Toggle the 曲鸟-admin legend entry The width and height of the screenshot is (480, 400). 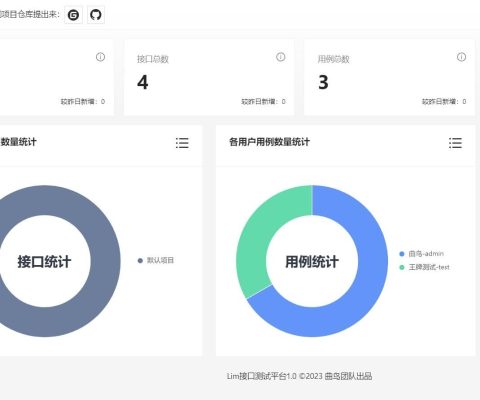pyautogui.click(x=422, y=254)
